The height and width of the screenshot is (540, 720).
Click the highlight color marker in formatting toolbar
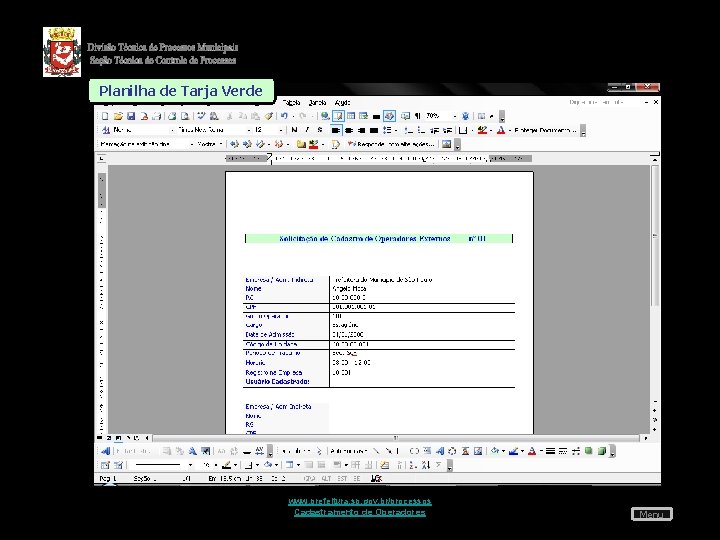[482, 130]
